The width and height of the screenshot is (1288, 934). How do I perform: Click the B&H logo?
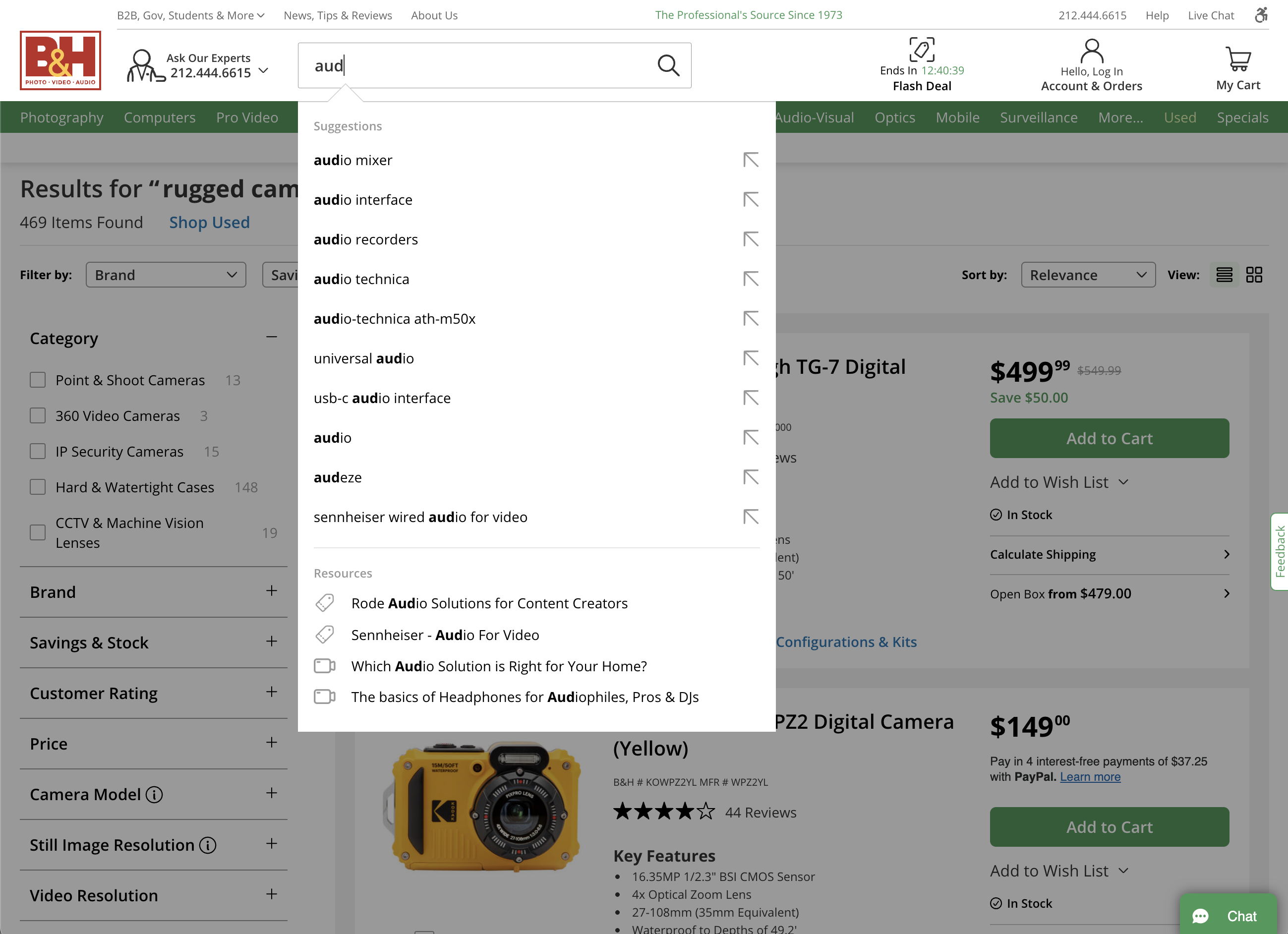coord(60,61)
